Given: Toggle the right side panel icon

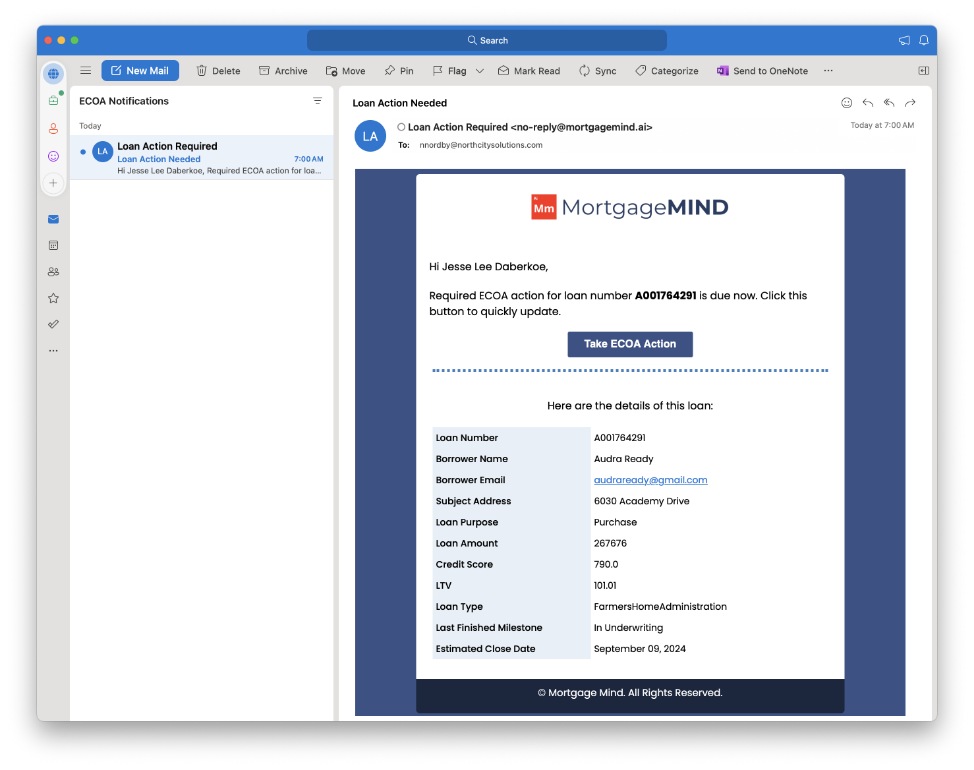Looking at the screenshot, I should [x=923, y=71].
